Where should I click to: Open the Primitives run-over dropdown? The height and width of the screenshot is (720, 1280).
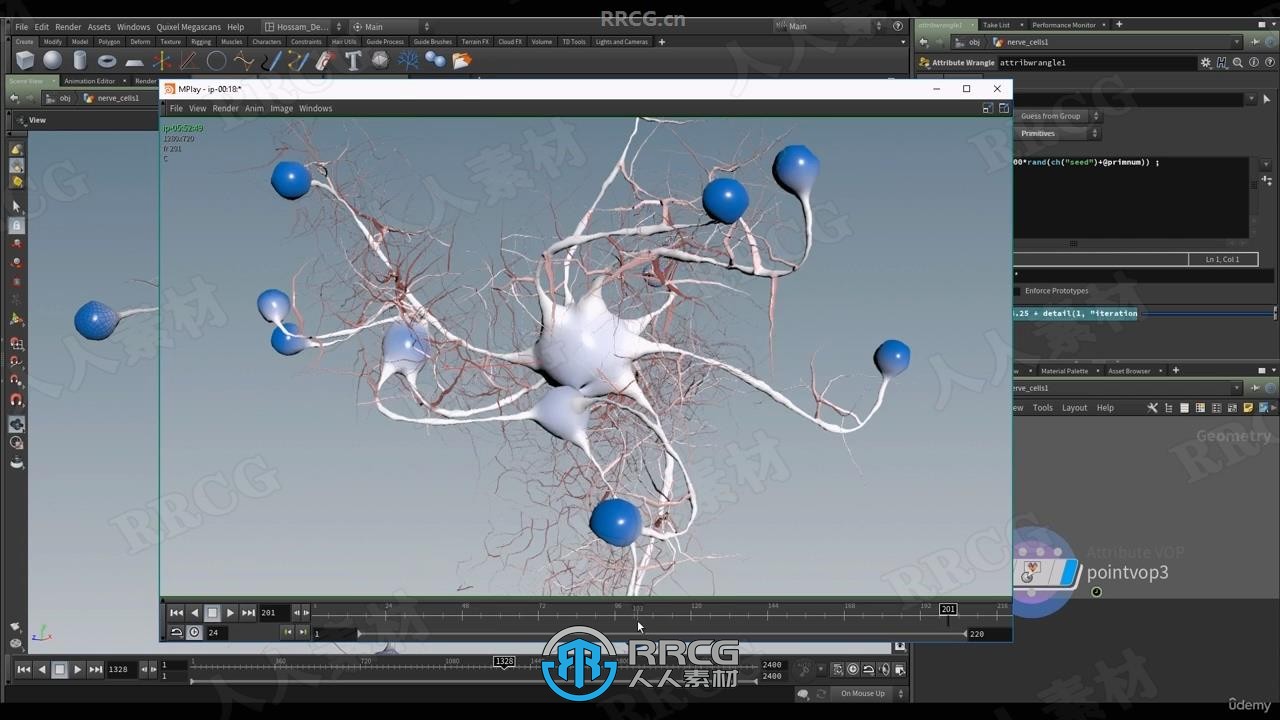pos(1056,133)
